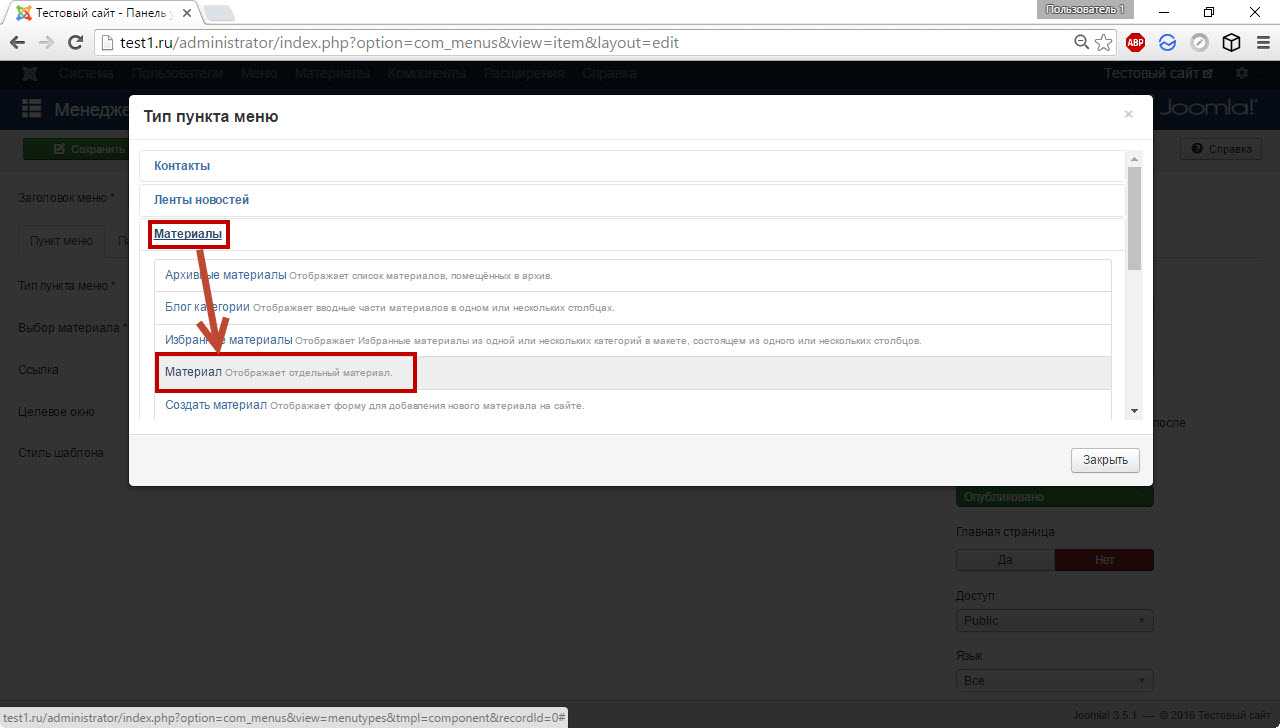This screenshot has width=1280, height=728.
Task: Open the Chrome three-dot menu
Action: (x=1261, y=43)
